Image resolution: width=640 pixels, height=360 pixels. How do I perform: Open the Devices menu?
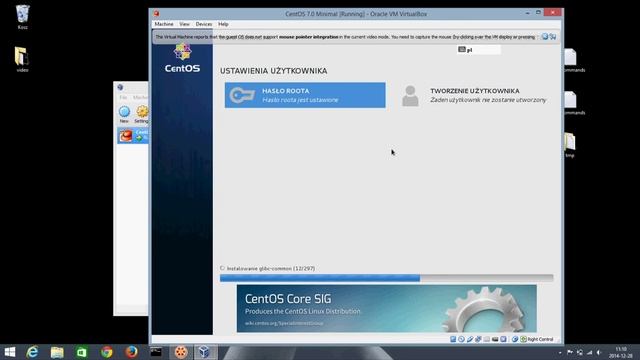(204, 24)
